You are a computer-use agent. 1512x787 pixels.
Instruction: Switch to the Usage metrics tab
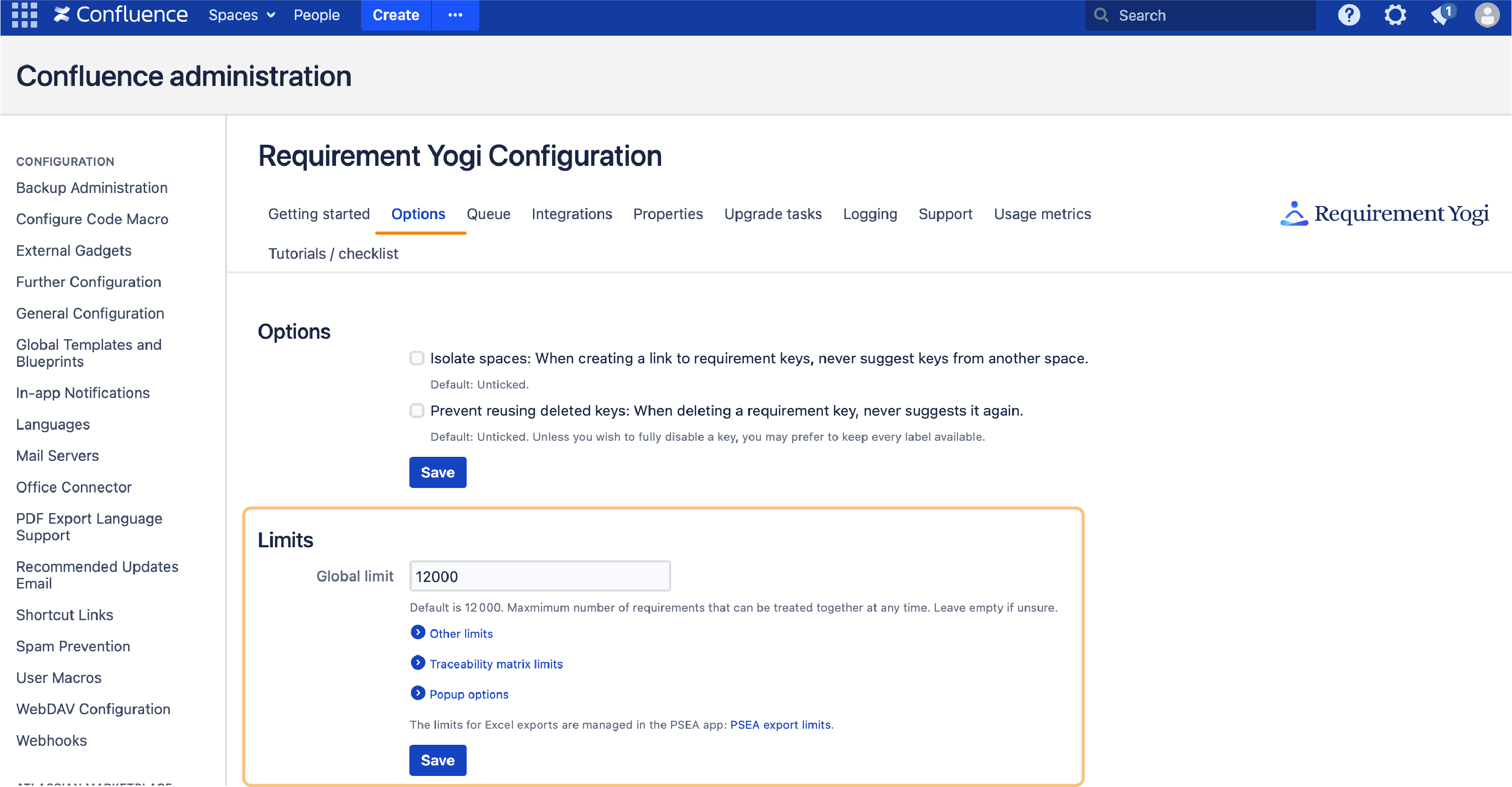click(x=1042, y=214)
